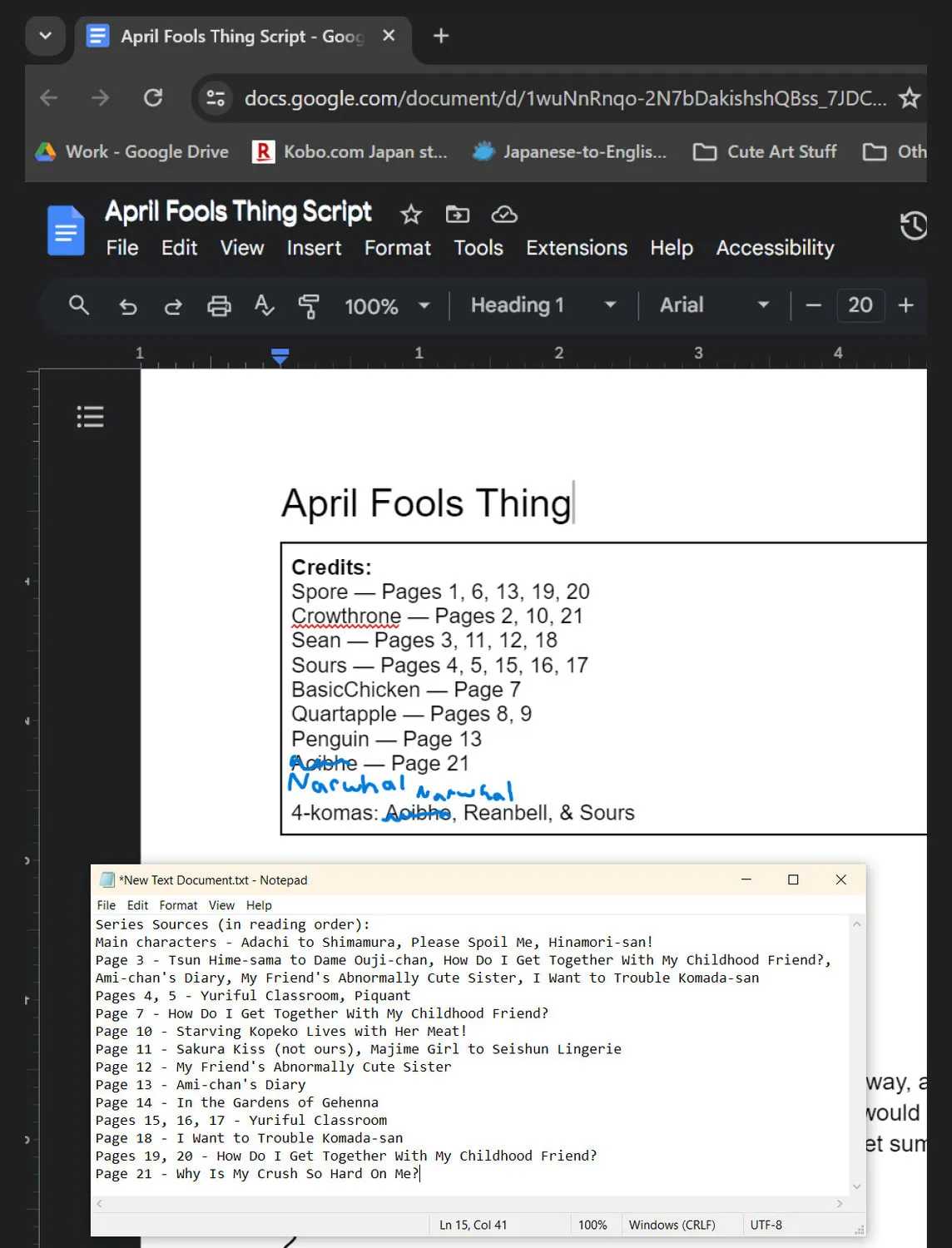
Task: Open the Arial font dropdown
Action: (714, 305)
